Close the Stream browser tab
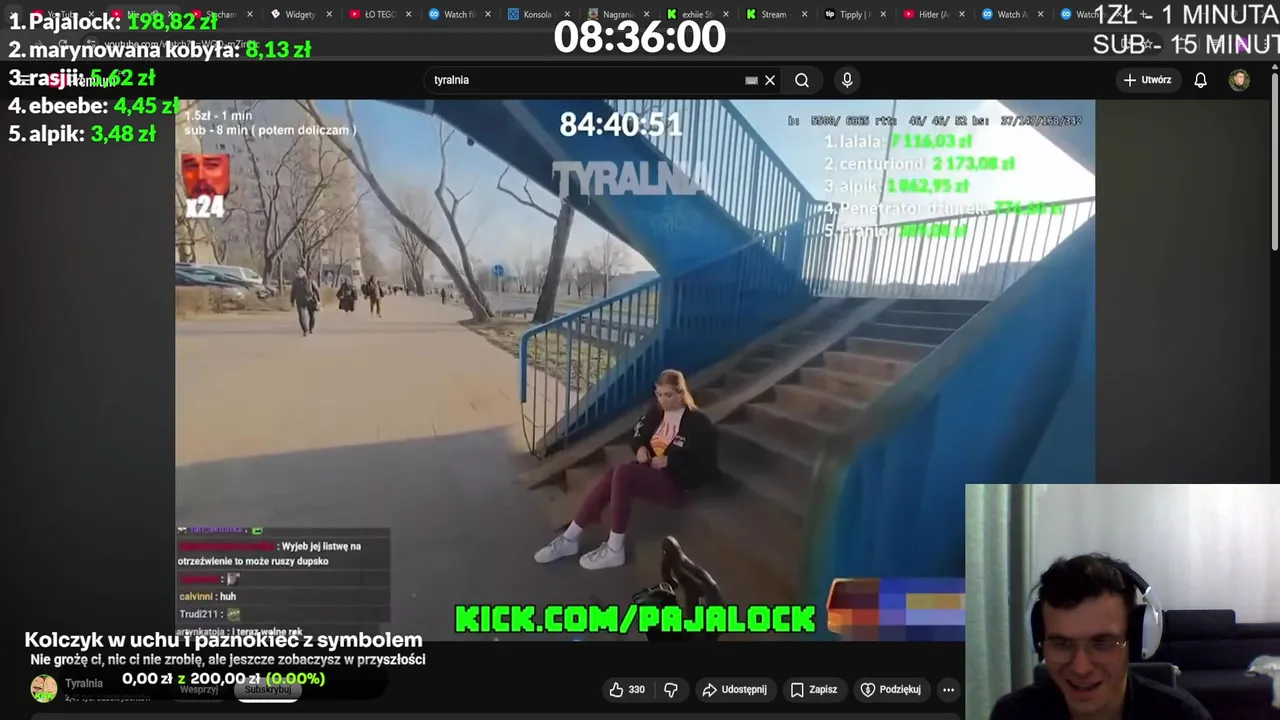This screenshot has height=720, width=1280. 803,14
